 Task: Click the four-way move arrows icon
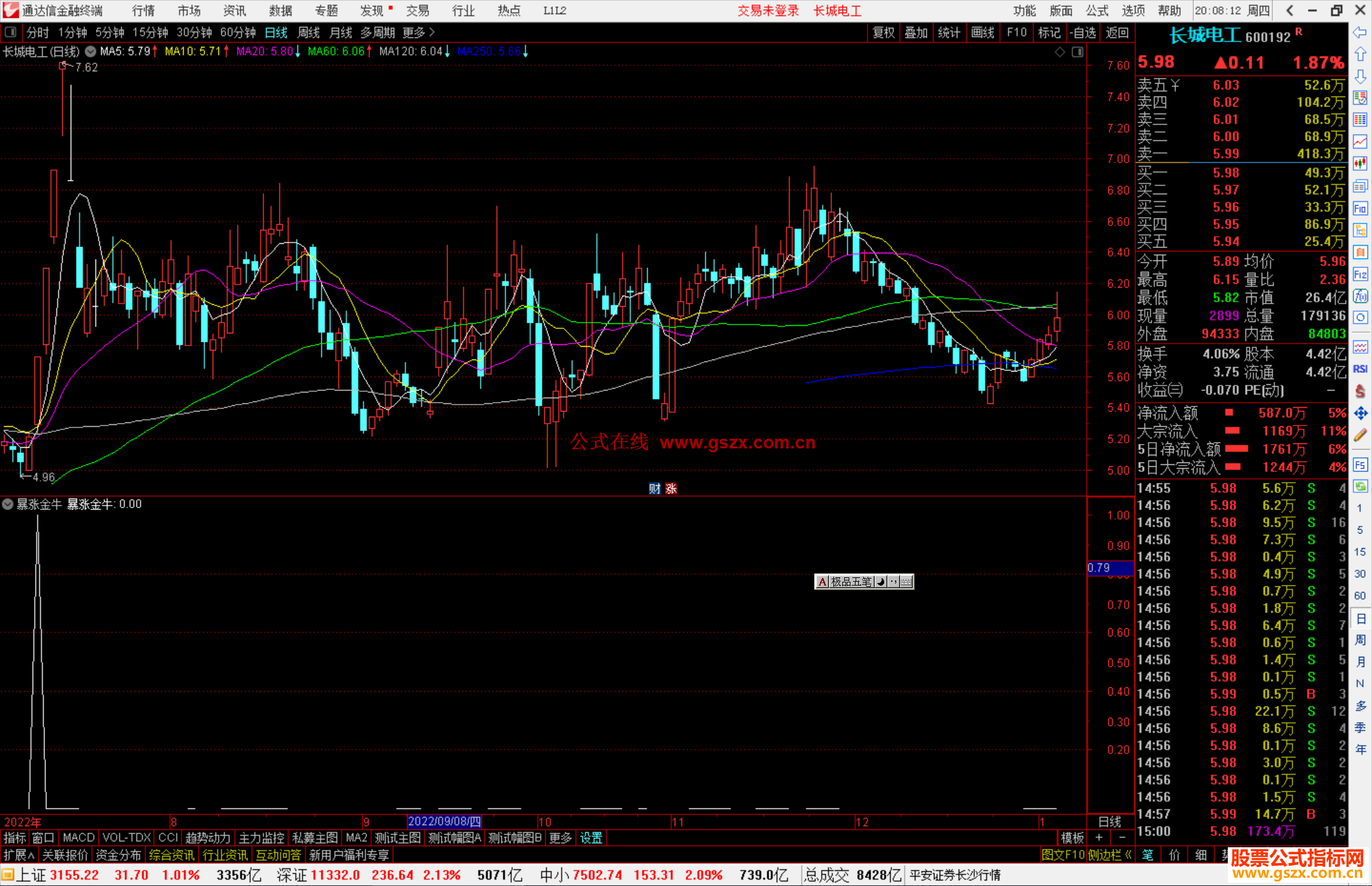pyautogui.click(x=1360, y=413)
